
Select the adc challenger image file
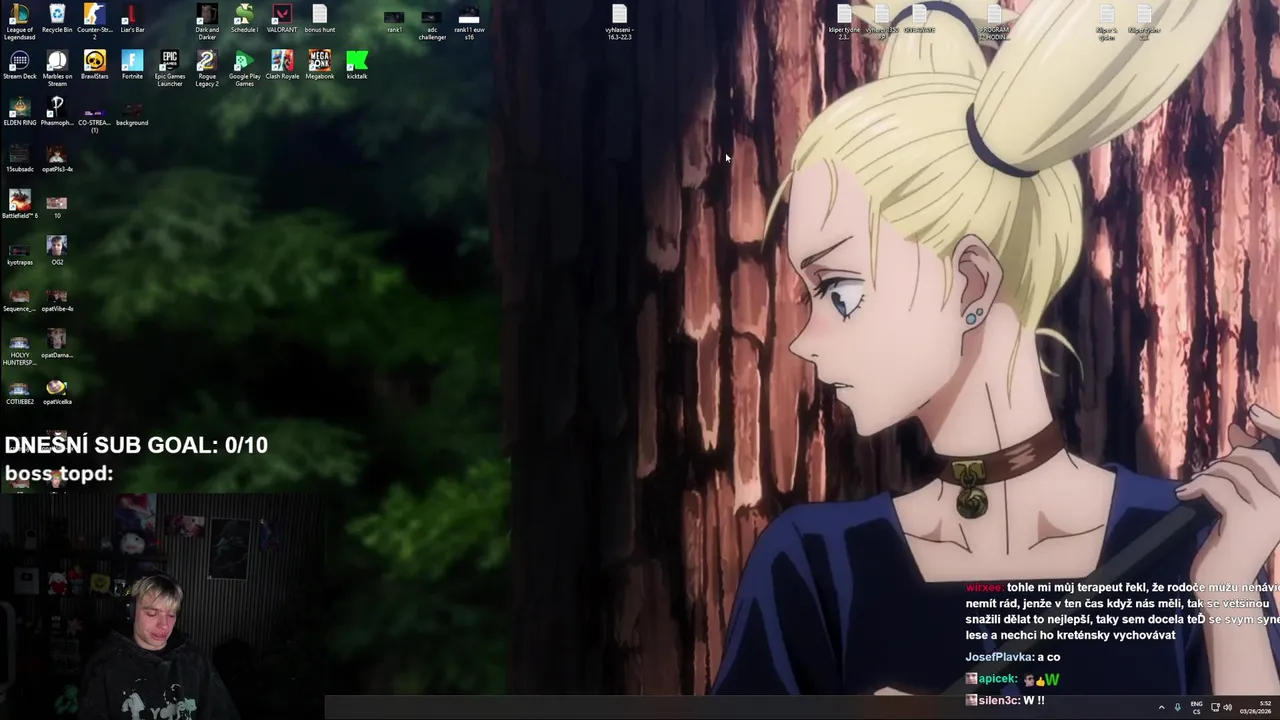432,24
